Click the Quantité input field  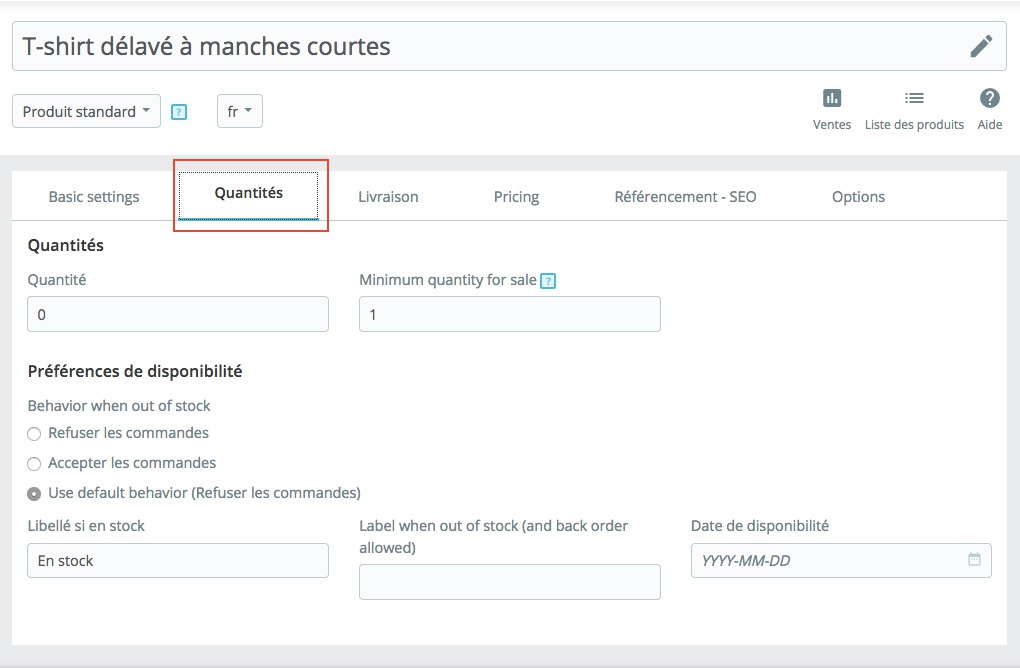[x=178, y=314]
